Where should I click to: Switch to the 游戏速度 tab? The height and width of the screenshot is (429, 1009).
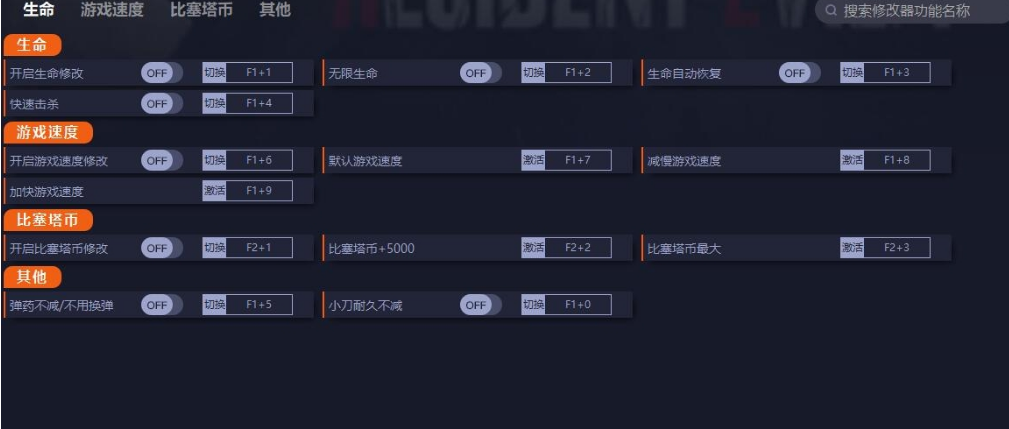112,11
